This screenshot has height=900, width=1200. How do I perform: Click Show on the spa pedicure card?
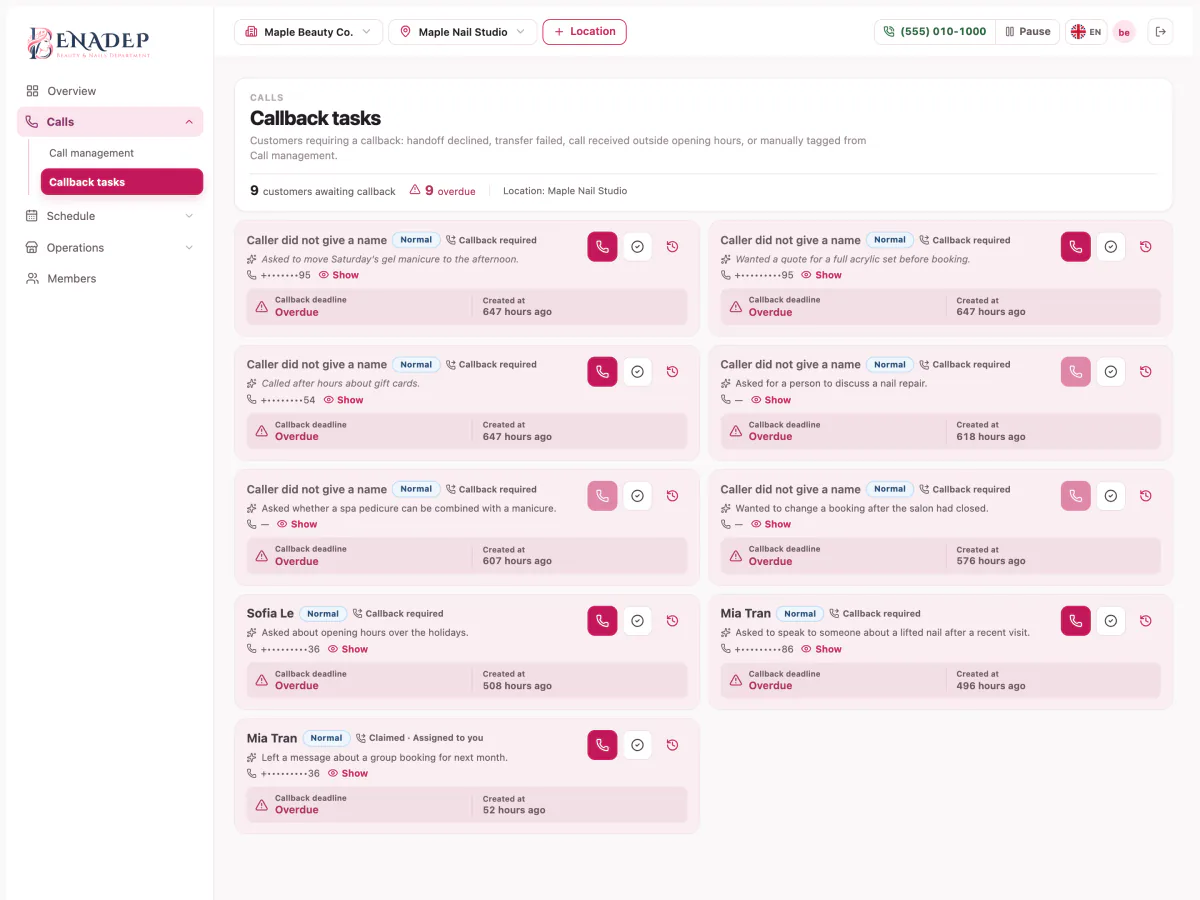297,524
